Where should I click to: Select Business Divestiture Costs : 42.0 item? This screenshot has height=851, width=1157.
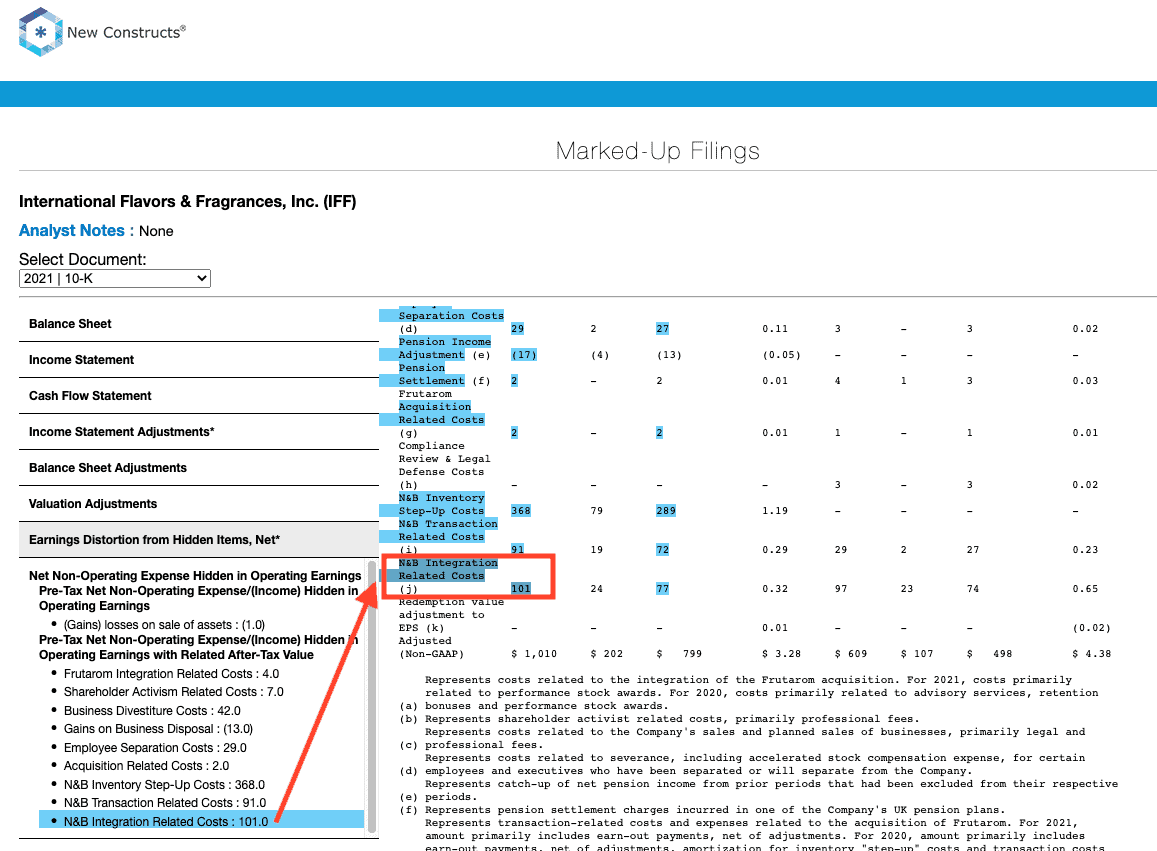point(152,710)
